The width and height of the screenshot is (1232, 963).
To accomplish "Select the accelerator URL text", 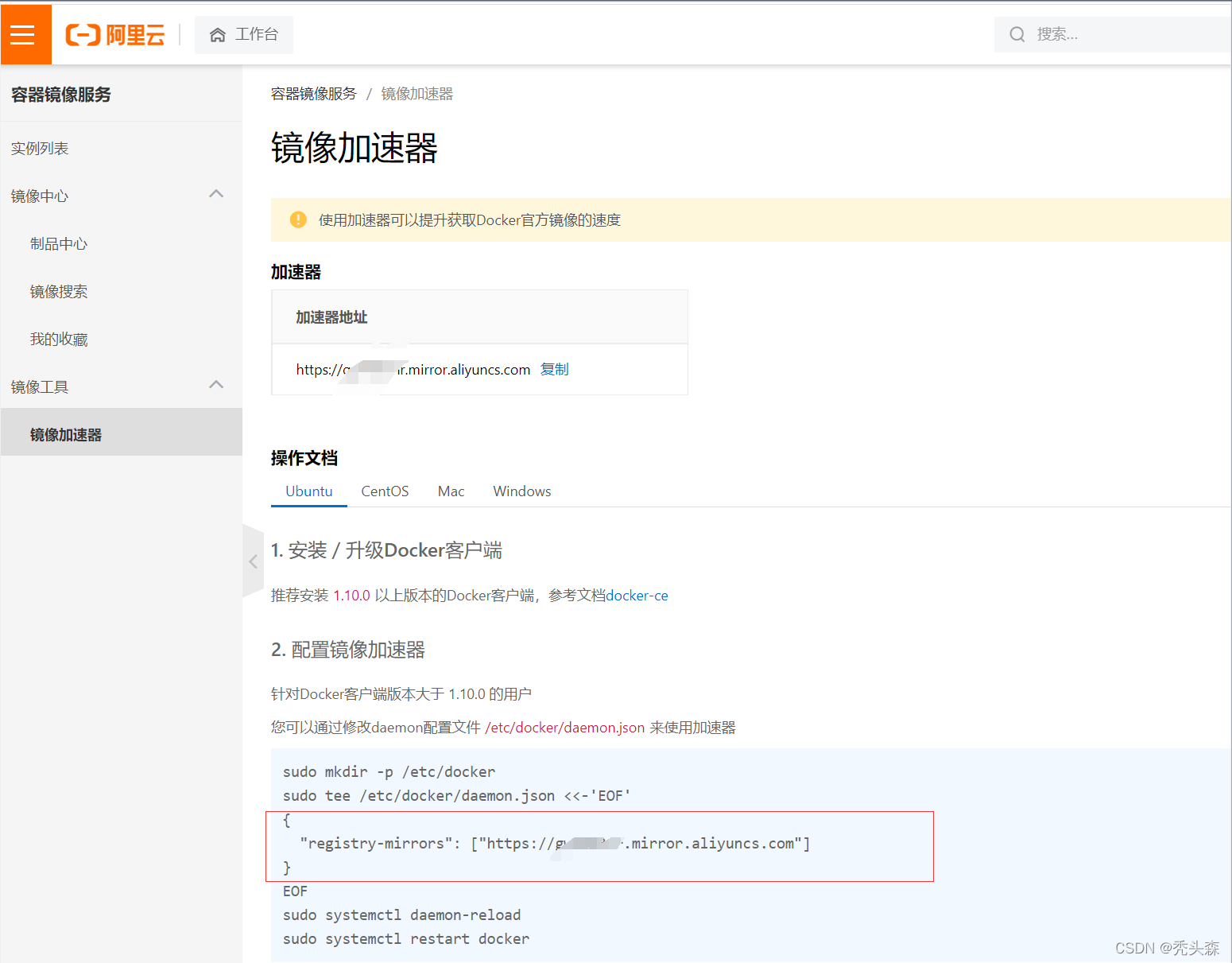I will (413, 369).
